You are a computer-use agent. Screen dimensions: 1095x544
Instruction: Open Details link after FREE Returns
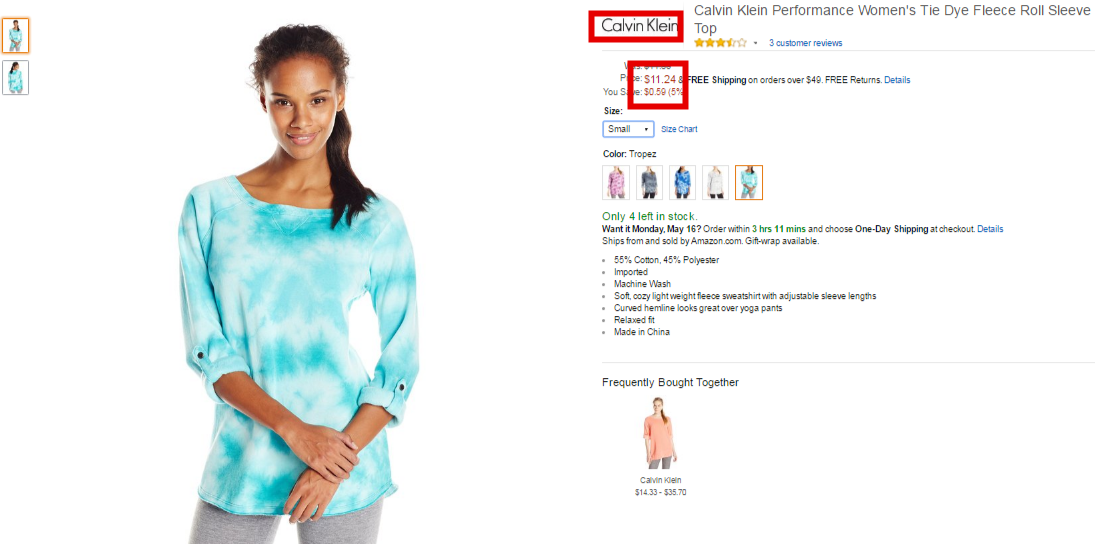tap(897, 80)
